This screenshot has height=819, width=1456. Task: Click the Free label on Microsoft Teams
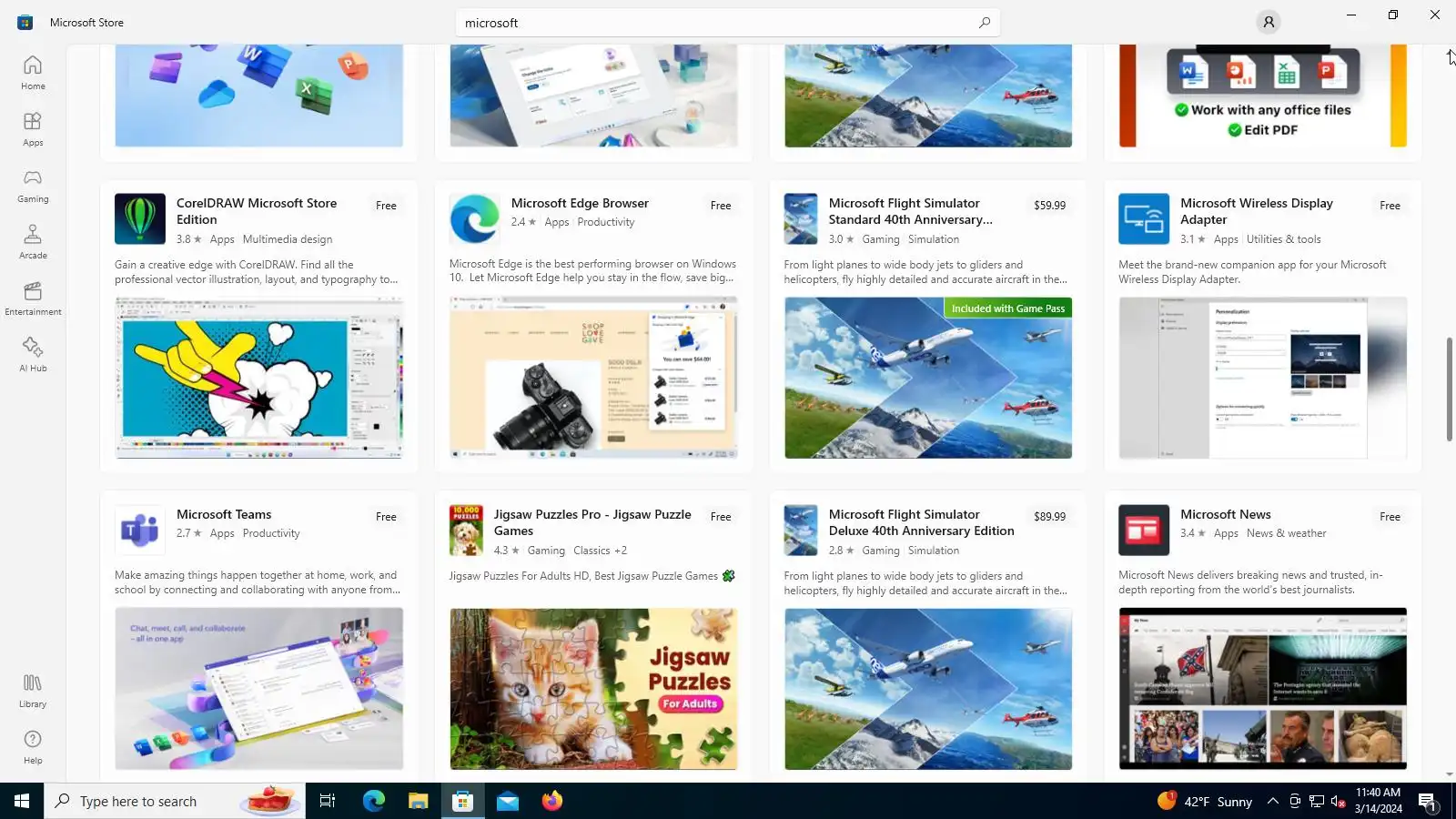pyautogui.click(x=386, y=517)
